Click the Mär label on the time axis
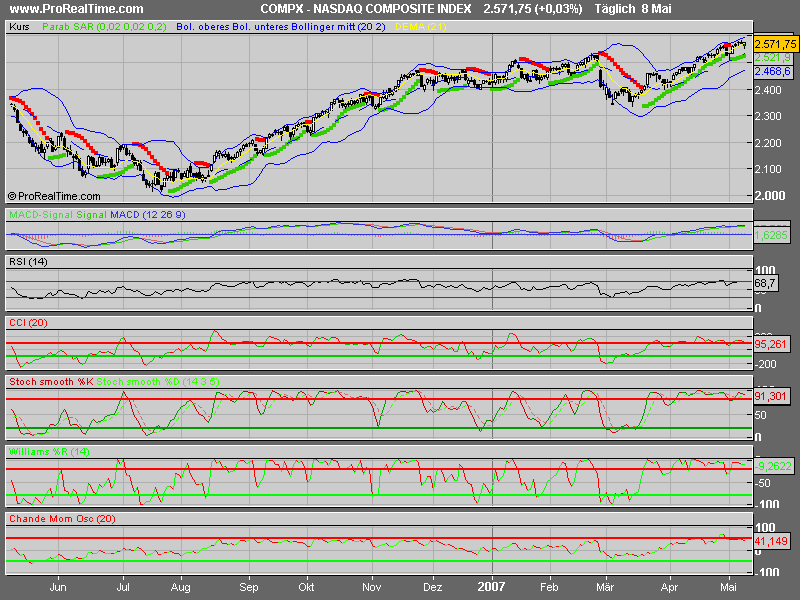Screen dimensions: 800x600 point(605,587)
